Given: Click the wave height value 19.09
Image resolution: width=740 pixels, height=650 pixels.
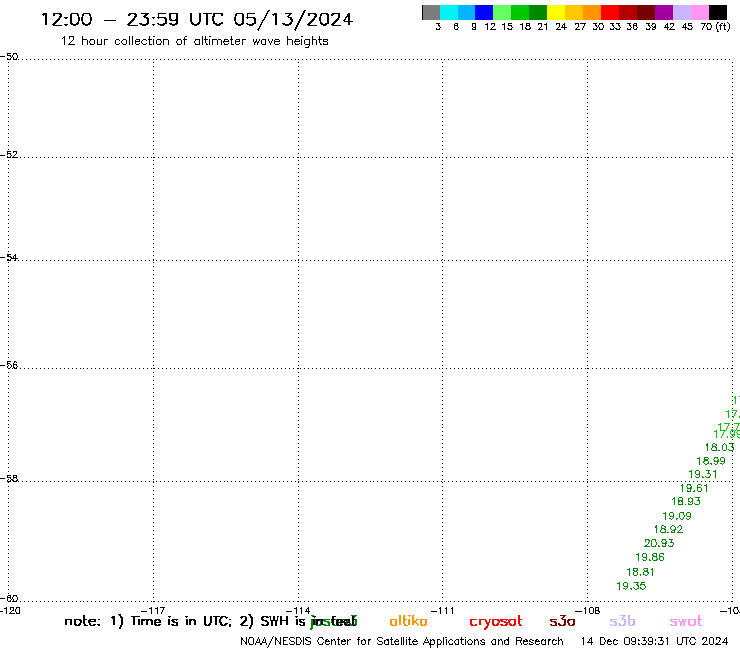Looking at the screenshot, I should coord(677,516).
